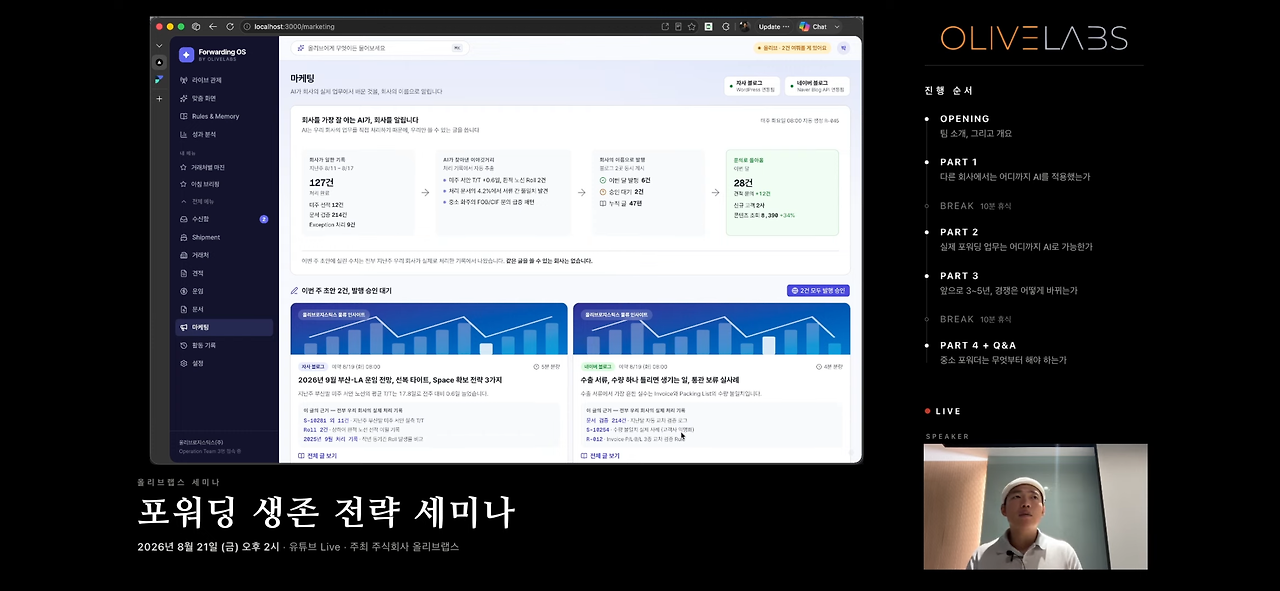Open 성과 분석 in the sidebar

(x=225, y=134)
